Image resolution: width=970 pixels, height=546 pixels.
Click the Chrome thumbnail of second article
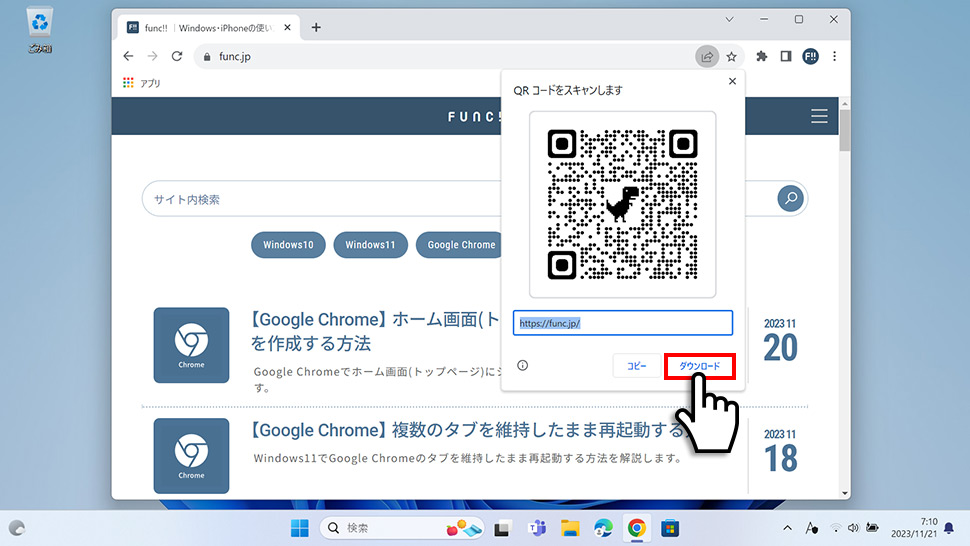[x=191, y=456]
